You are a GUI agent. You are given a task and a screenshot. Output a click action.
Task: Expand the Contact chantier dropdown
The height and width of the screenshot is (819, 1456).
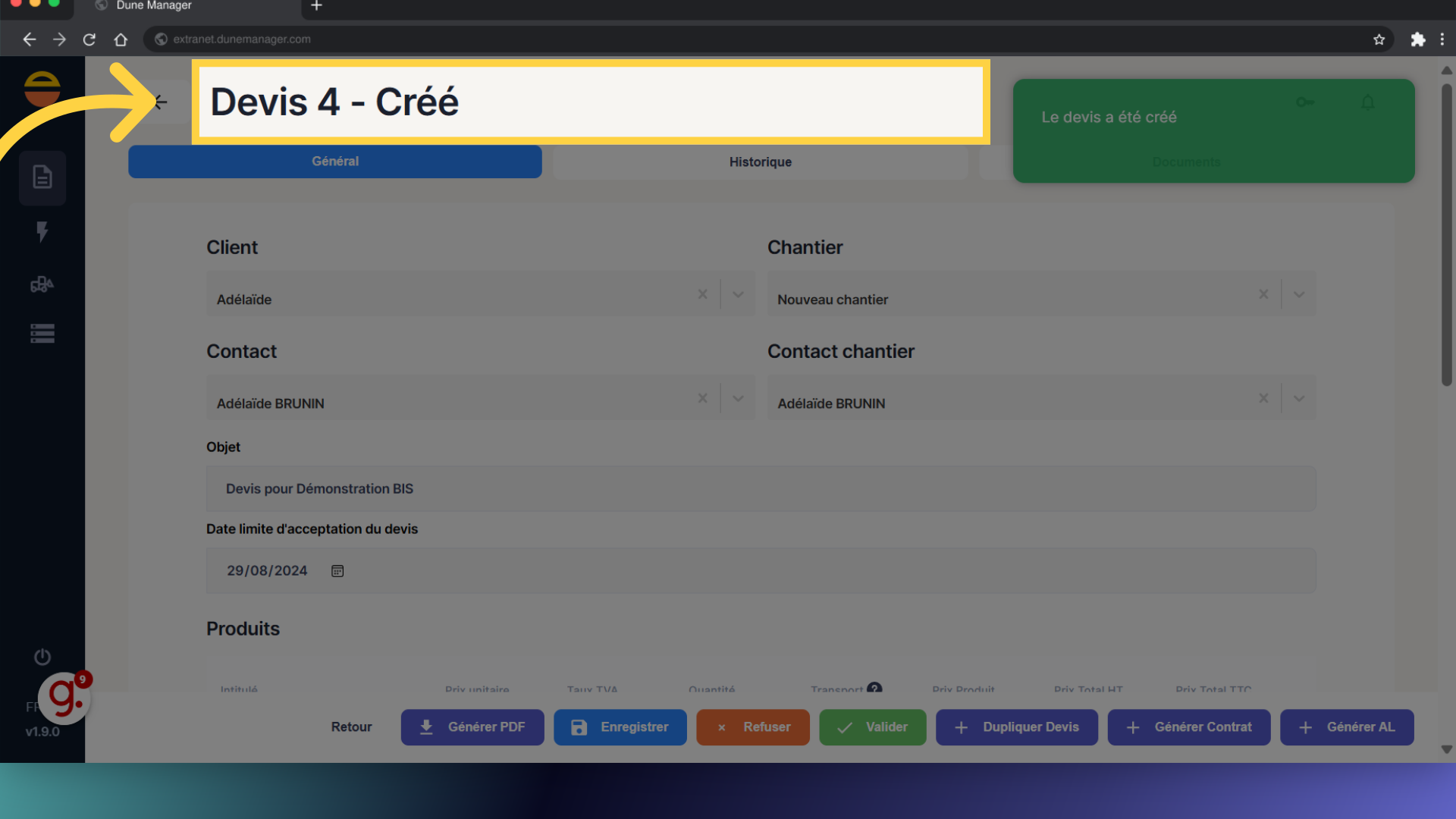pyautogui.click(x=1299, y=398)
